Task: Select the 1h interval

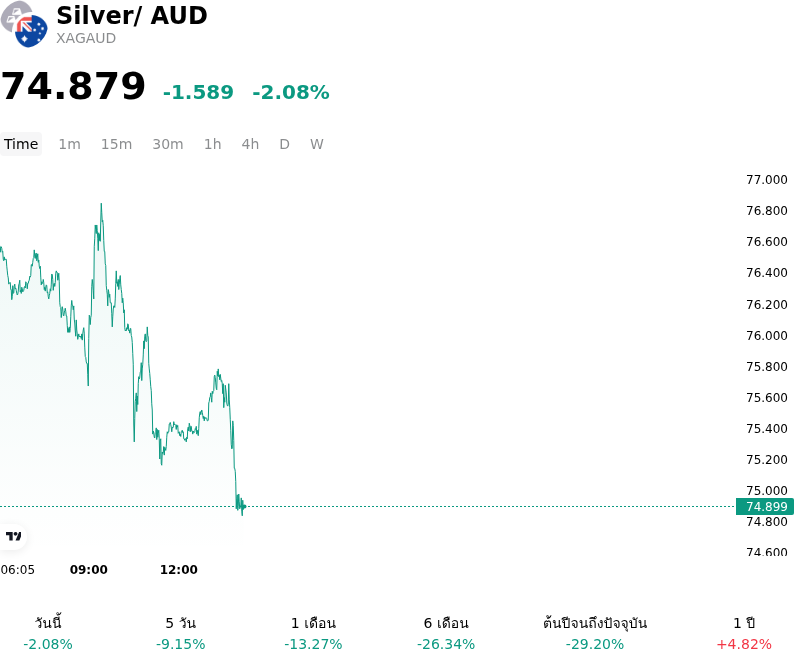Action: coord(212,144)
